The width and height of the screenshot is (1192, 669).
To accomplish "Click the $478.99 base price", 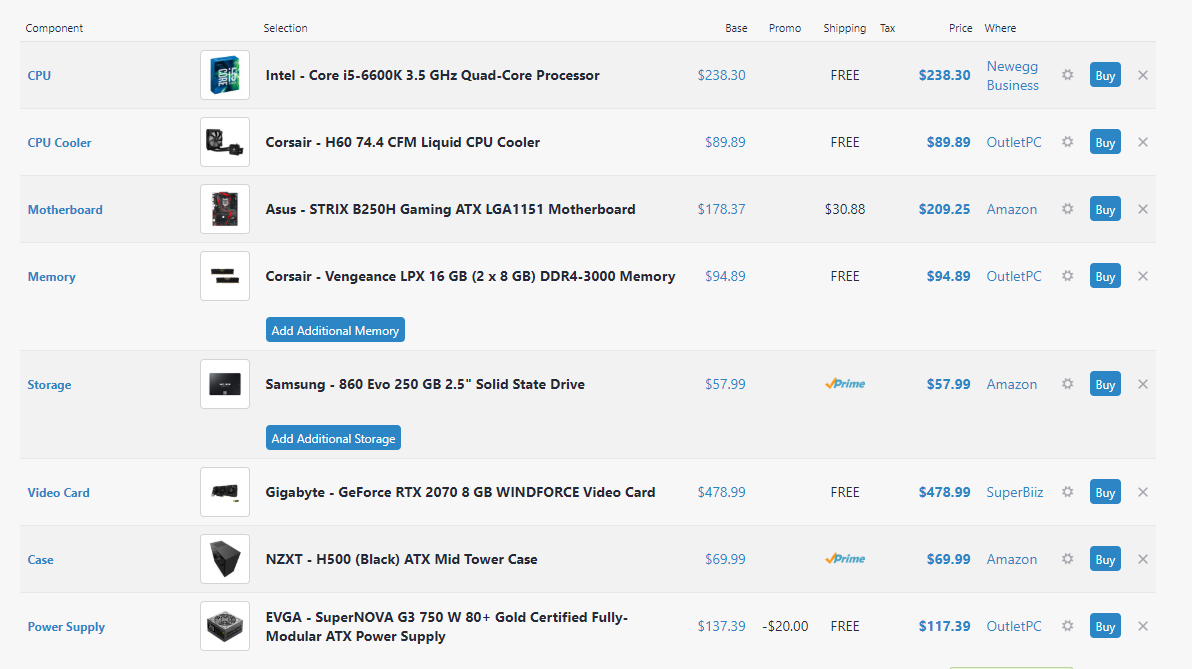I will click(721, 492).
